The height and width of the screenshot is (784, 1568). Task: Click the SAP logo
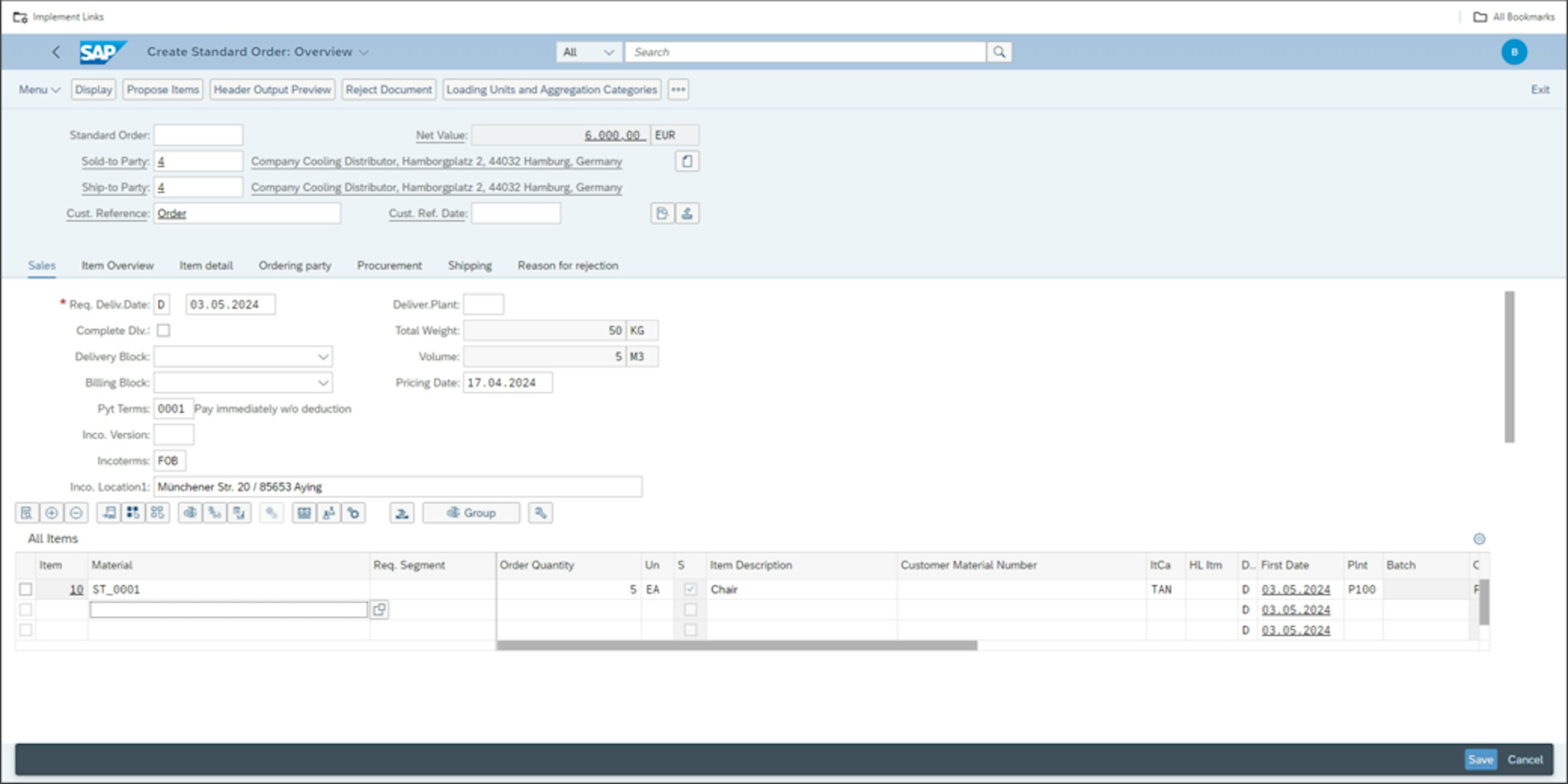(102, 52)
